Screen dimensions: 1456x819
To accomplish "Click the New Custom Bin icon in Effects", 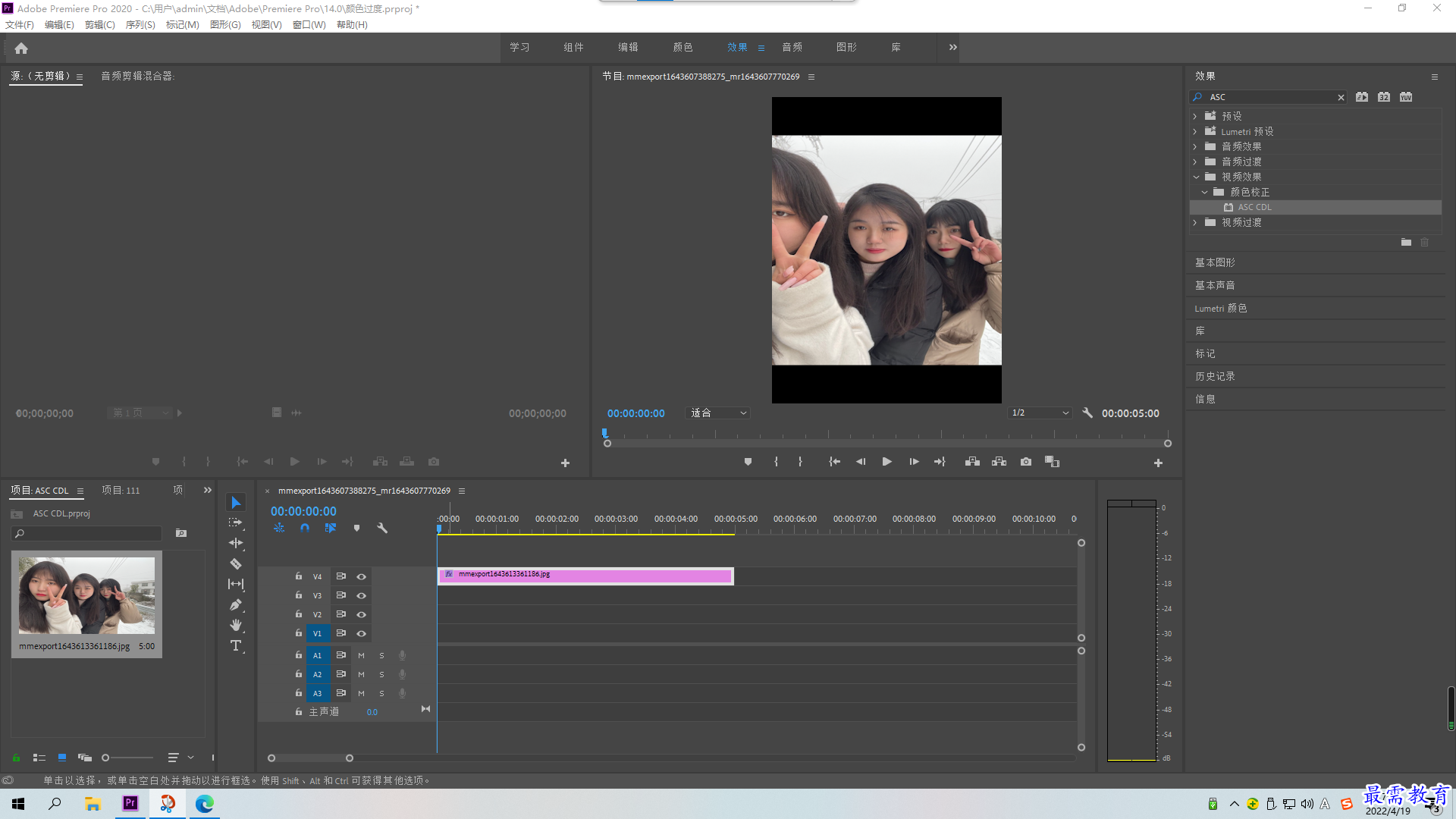I will [x=1406, y=242].
